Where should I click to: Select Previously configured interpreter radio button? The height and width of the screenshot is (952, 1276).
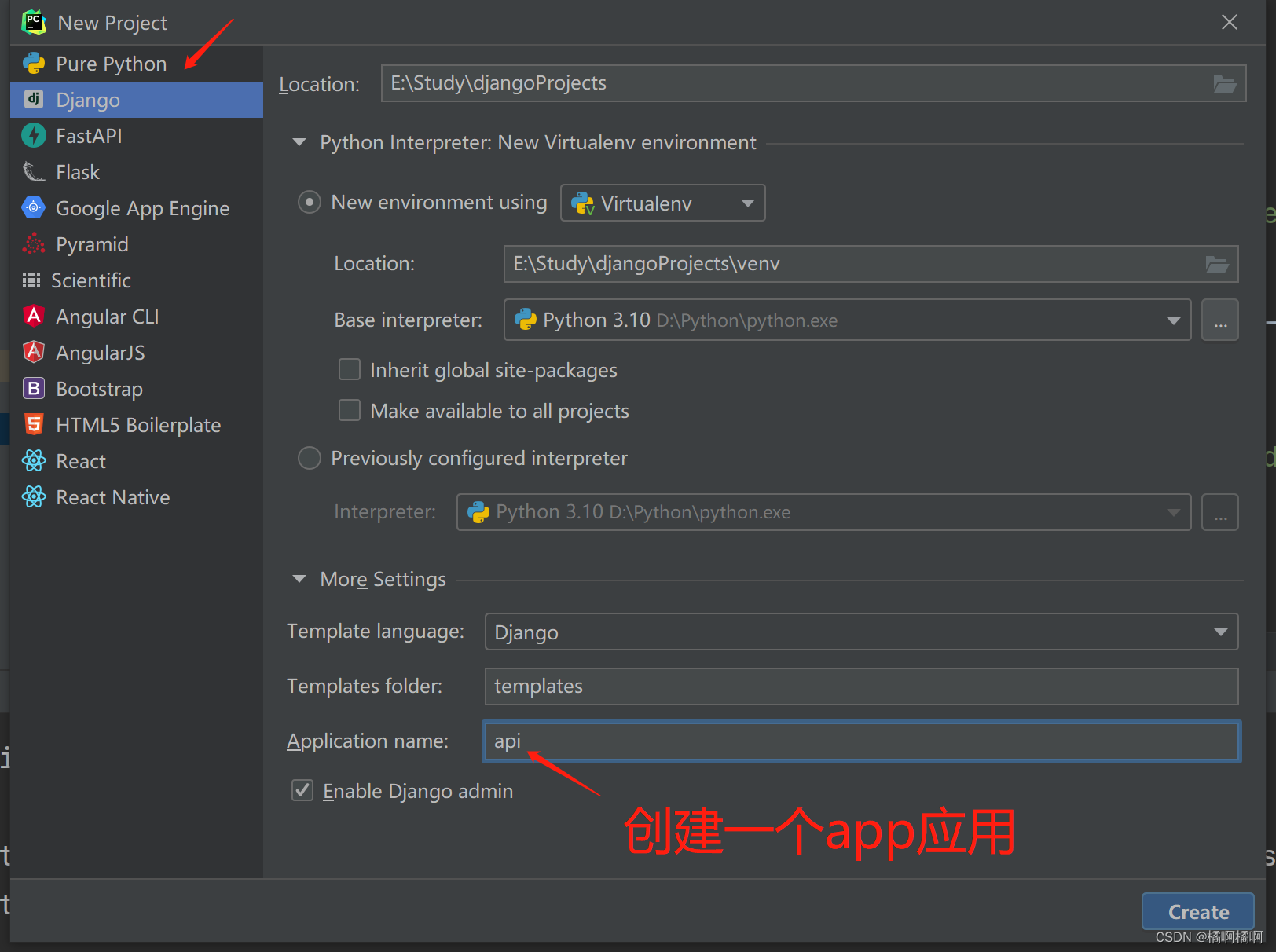[x=310, y=458]
